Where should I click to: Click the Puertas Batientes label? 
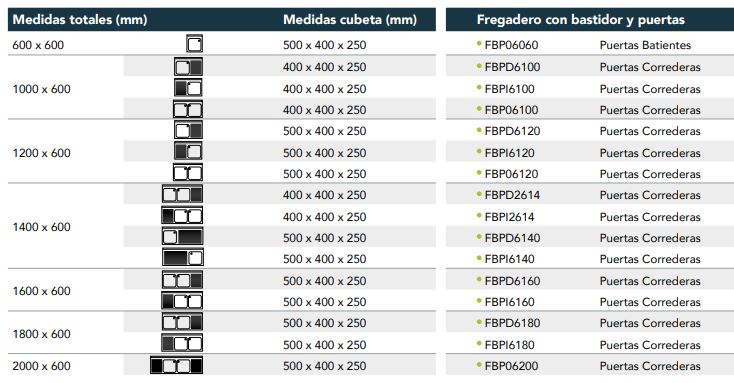pyautogui.click(x=645, y=45)
